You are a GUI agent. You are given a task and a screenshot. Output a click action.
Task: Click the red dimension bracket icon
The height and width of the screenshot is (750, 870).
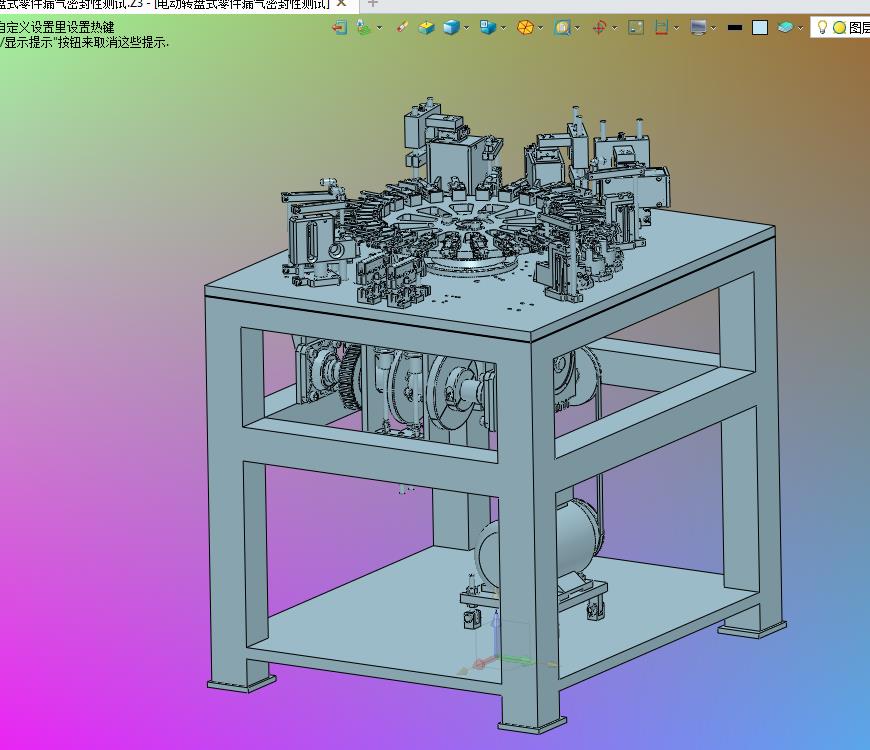click(x=661, y=27)
